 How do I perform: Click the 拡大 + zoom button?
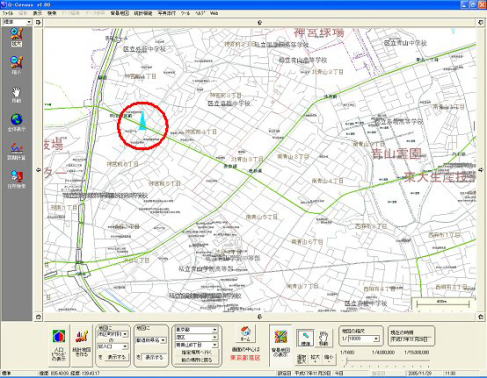[315, 358]
